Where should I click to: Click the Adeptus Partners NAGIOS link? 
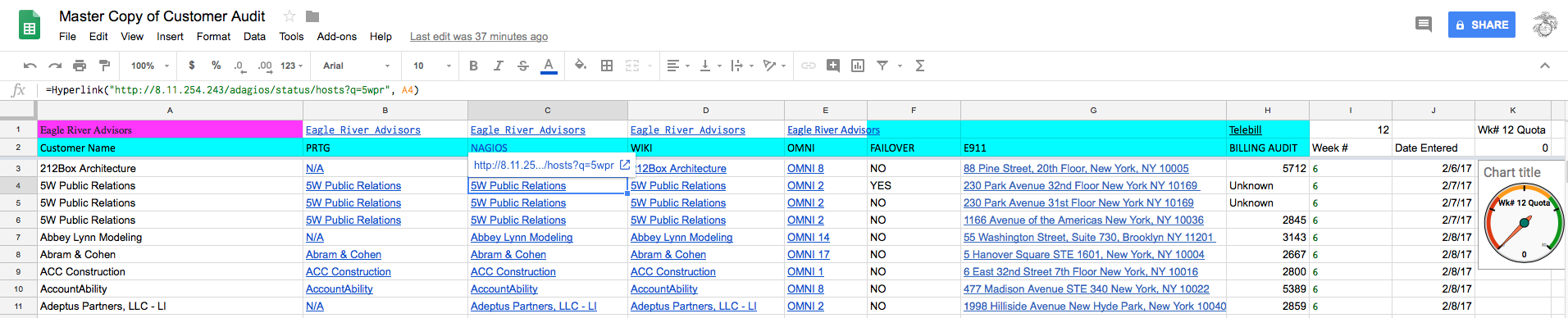pos(534,306)
